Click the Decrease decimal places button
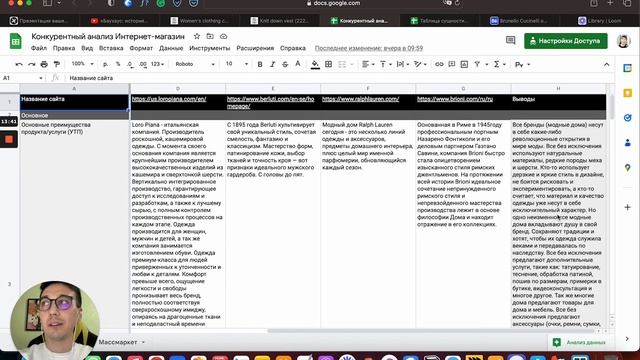The width and height of the screenshot is (640, 360). (130, 64)
